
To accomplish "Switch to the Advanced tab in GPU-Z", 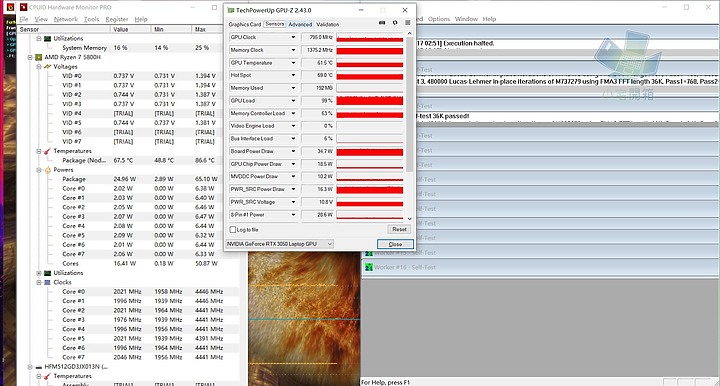I will click(x=300, y=24).
